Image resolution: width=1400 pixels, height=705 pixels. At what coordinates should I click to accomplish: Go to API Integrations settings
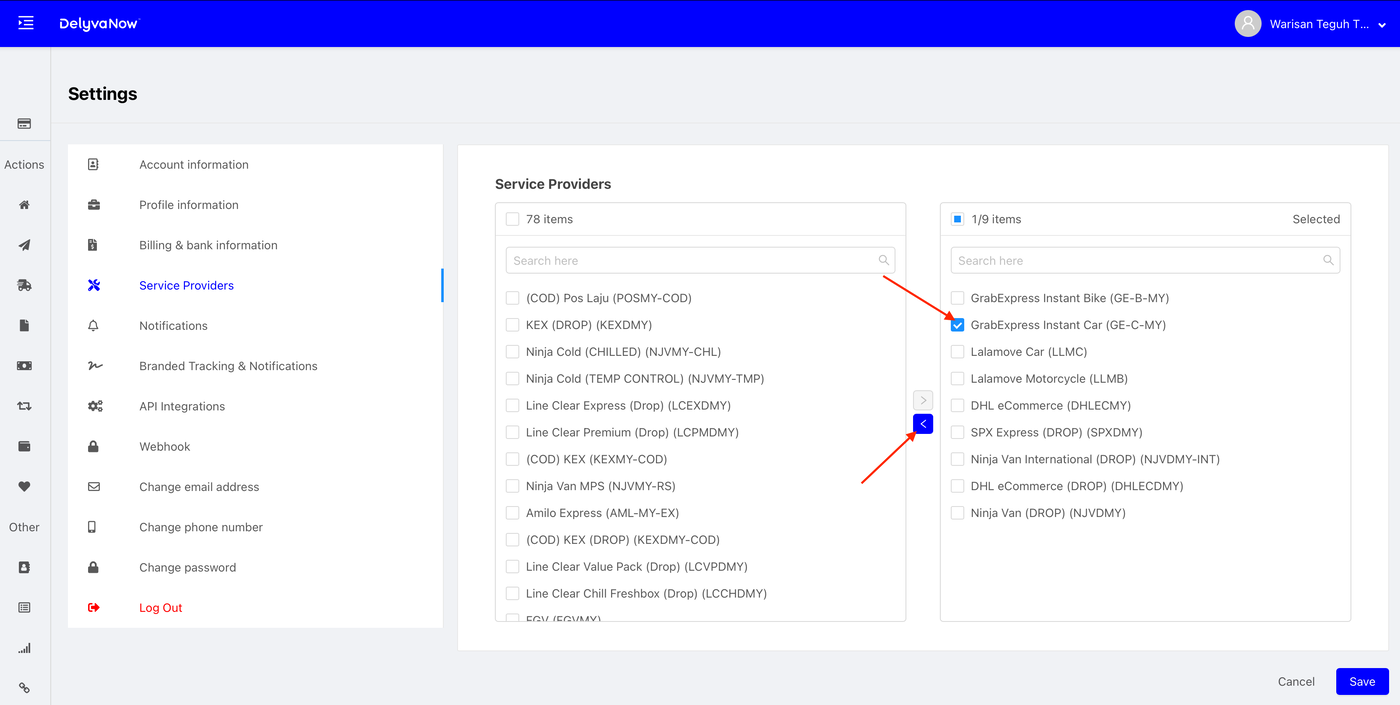click(182, 406)
